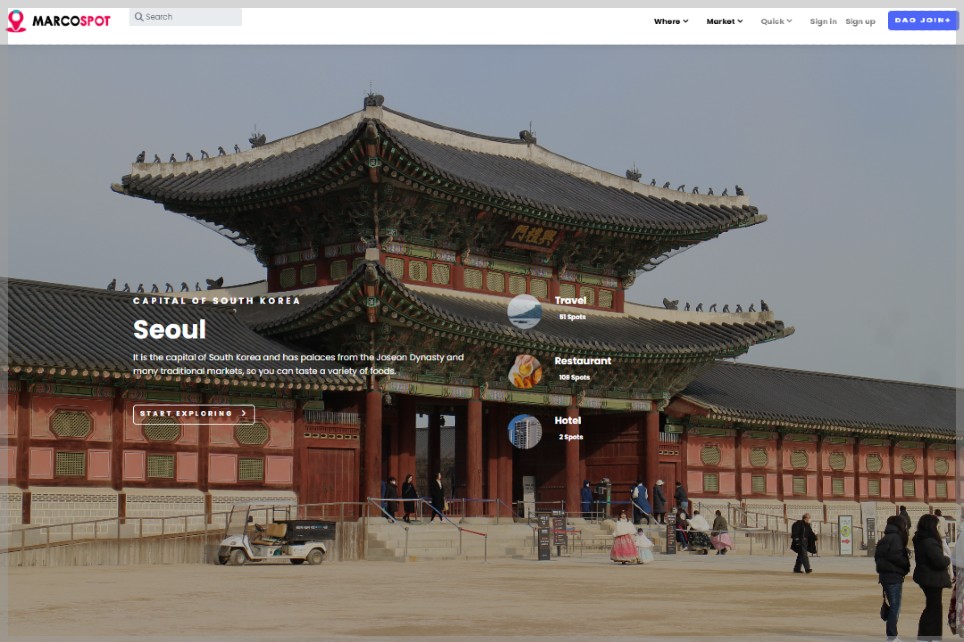
Task: Expand the Where dropdown menu
Action: point(671,21)
